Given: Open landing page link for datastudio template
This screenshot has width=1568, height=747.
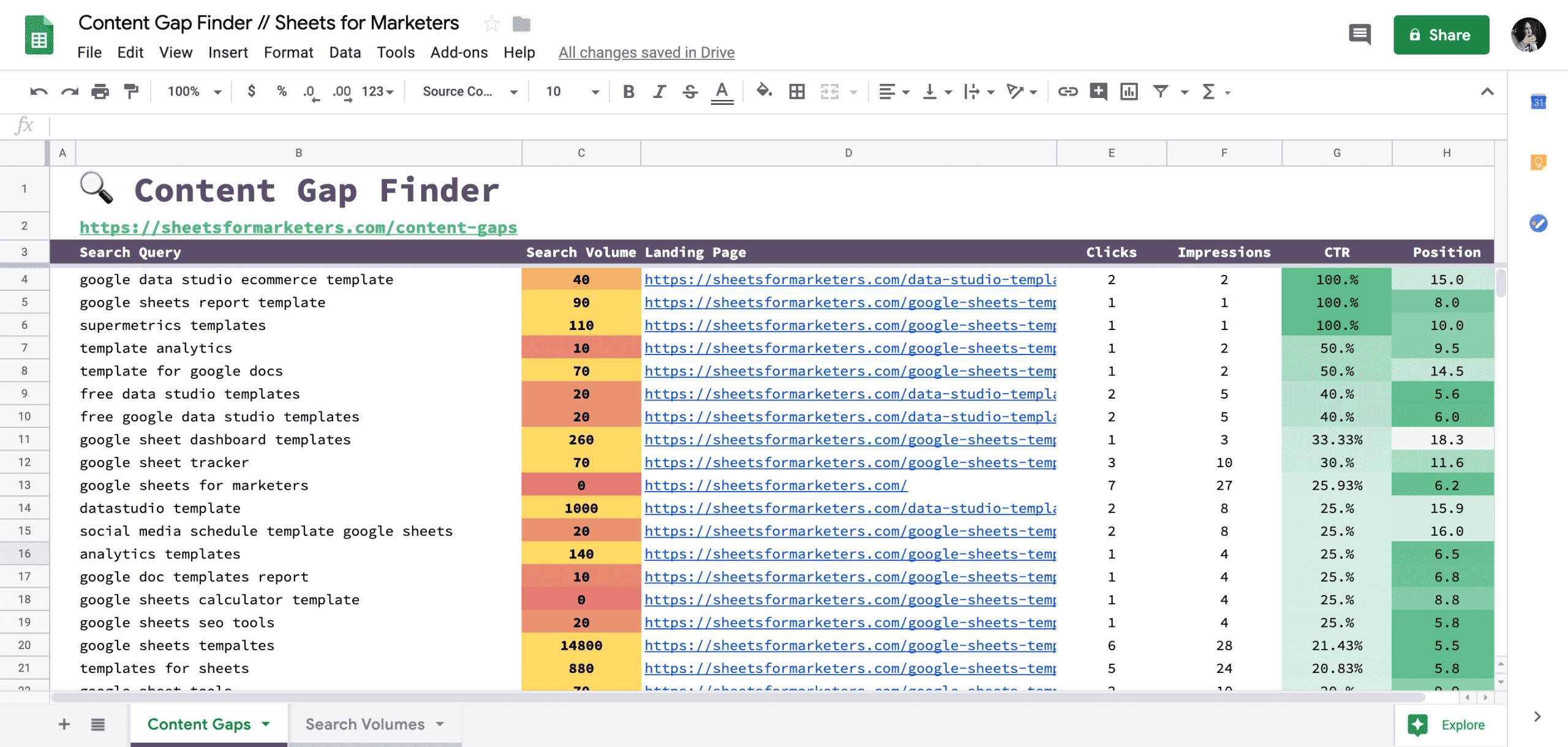Looking at the screenshot, I should click(x=850, y=508).
